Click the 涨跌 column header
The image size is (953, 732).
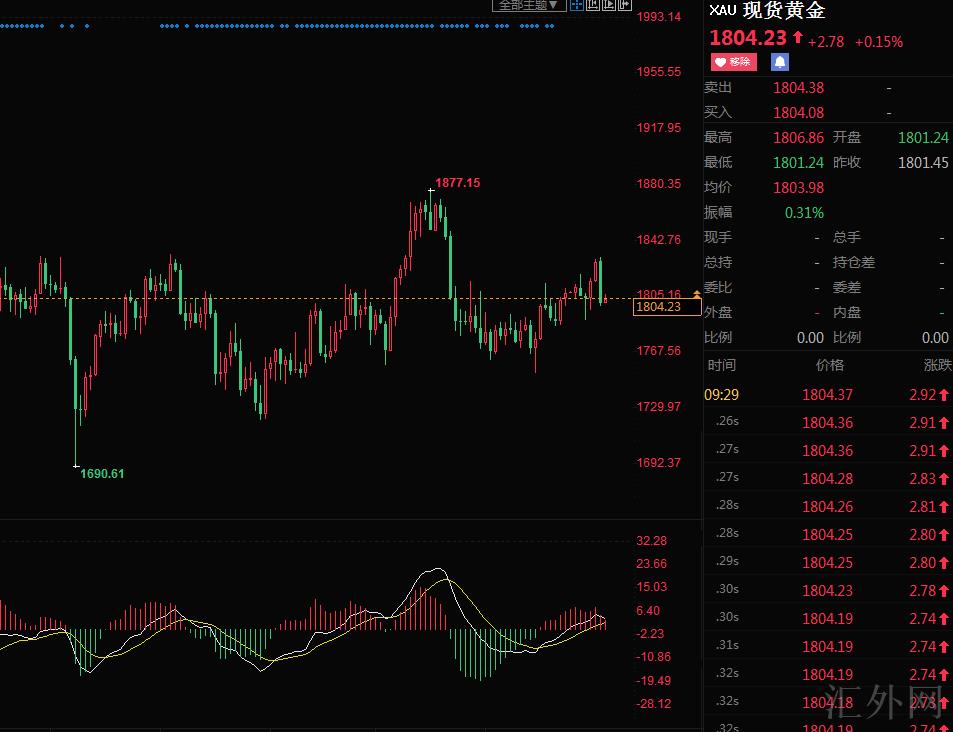(x=938, y=365)
